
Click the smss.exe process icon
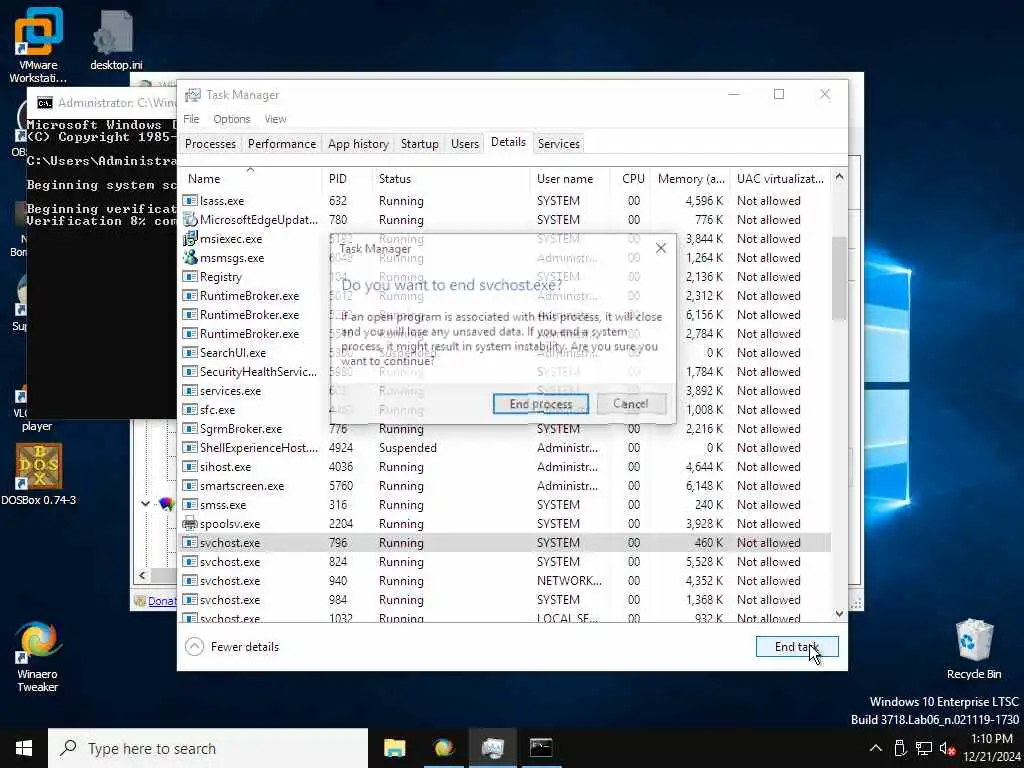click(x=189, y=505)
